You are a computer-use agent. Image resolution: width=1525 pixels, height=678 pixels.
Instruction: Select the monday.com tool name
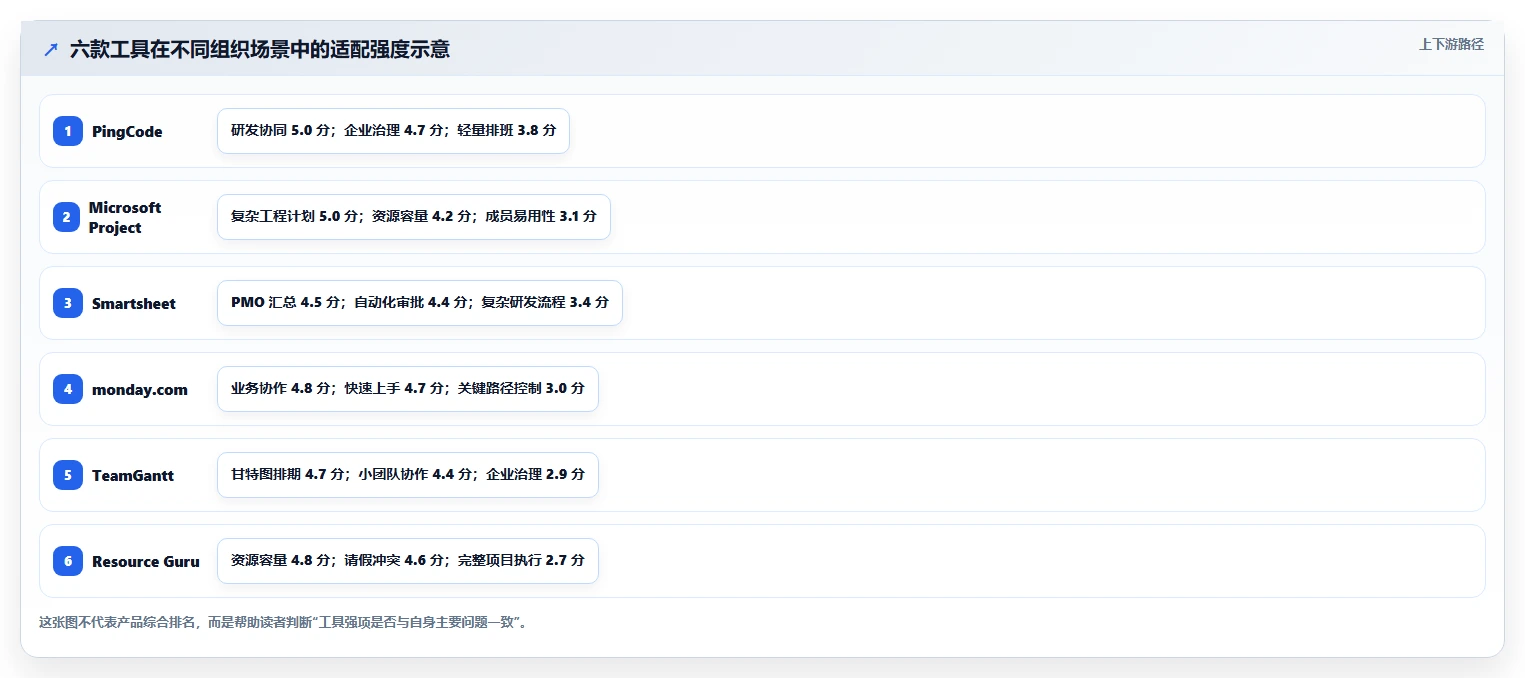(140, 390)
